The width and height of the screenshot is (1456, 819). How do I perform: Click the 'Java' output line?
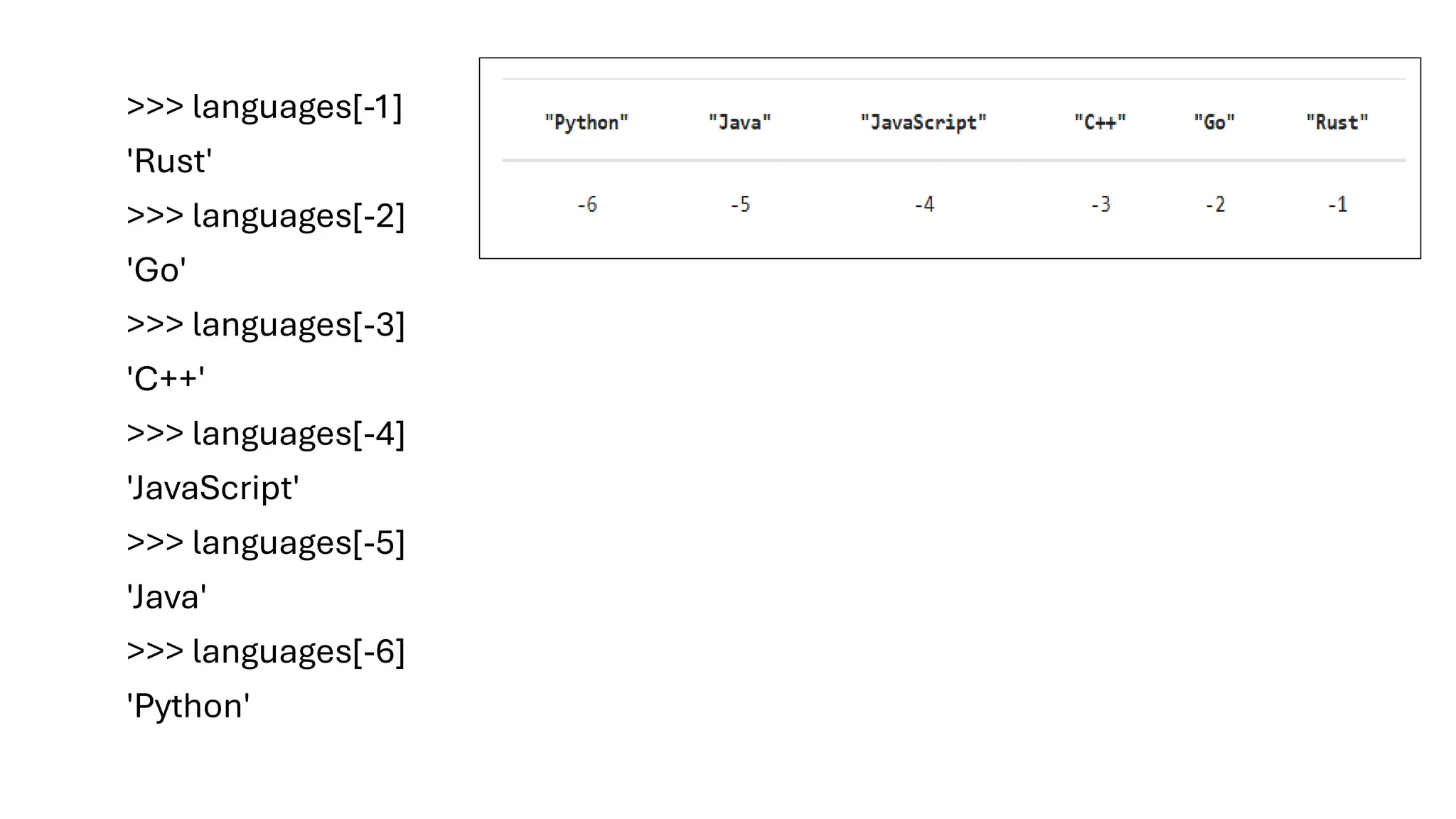pyautogui.click(x=166, y=597)
